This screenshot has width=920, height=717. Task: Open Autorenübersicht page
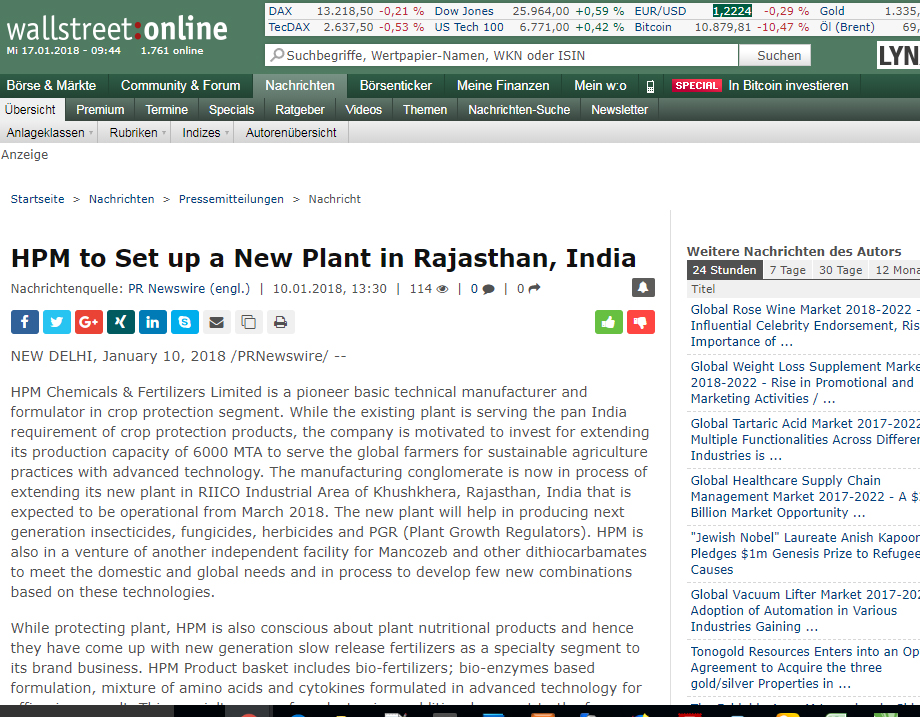pyautogui.click(x=291, y=133)
